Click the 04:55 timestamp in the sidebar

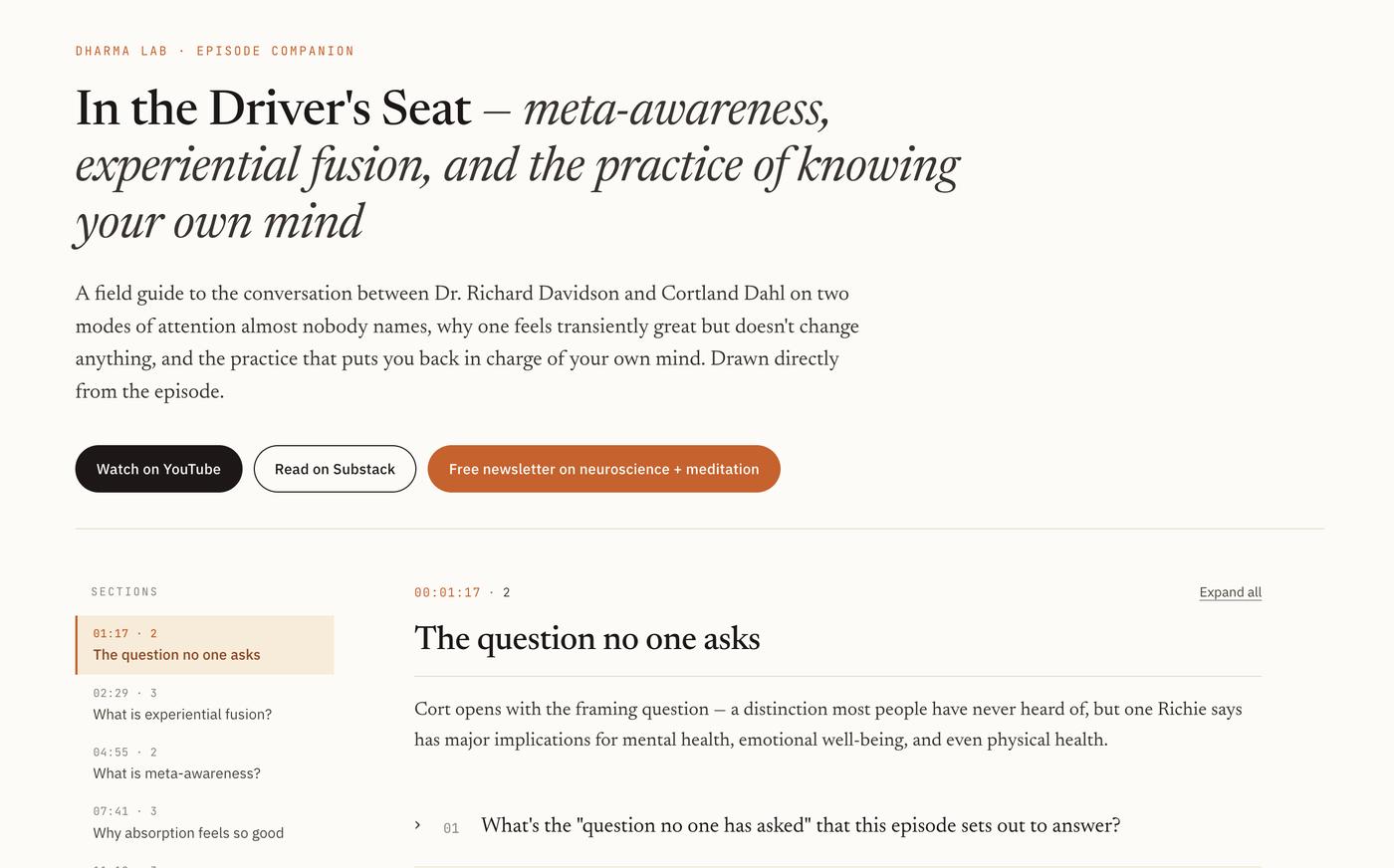(111, 753)
